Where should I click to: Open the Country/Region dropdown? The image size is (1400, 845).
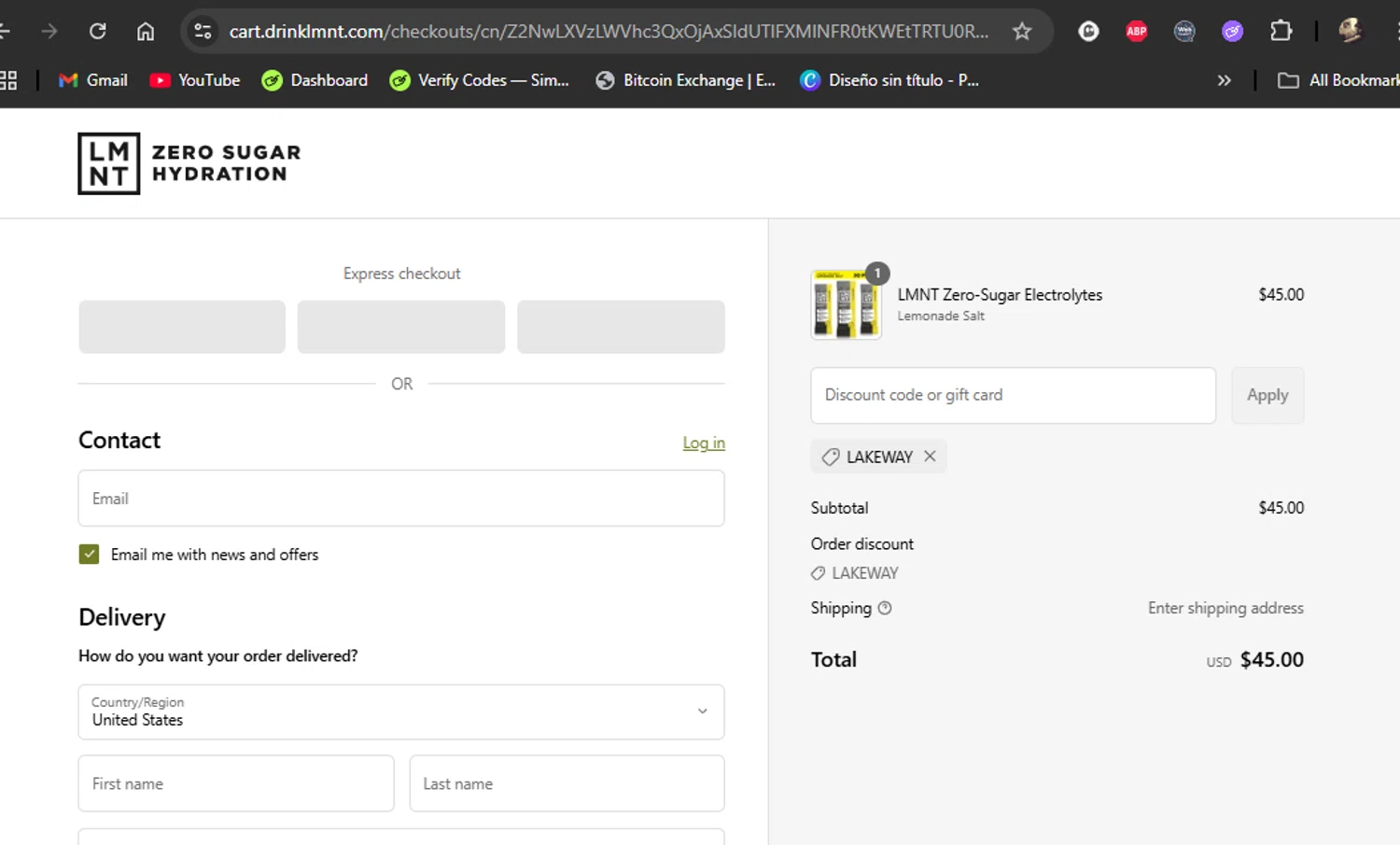point(401,711)
